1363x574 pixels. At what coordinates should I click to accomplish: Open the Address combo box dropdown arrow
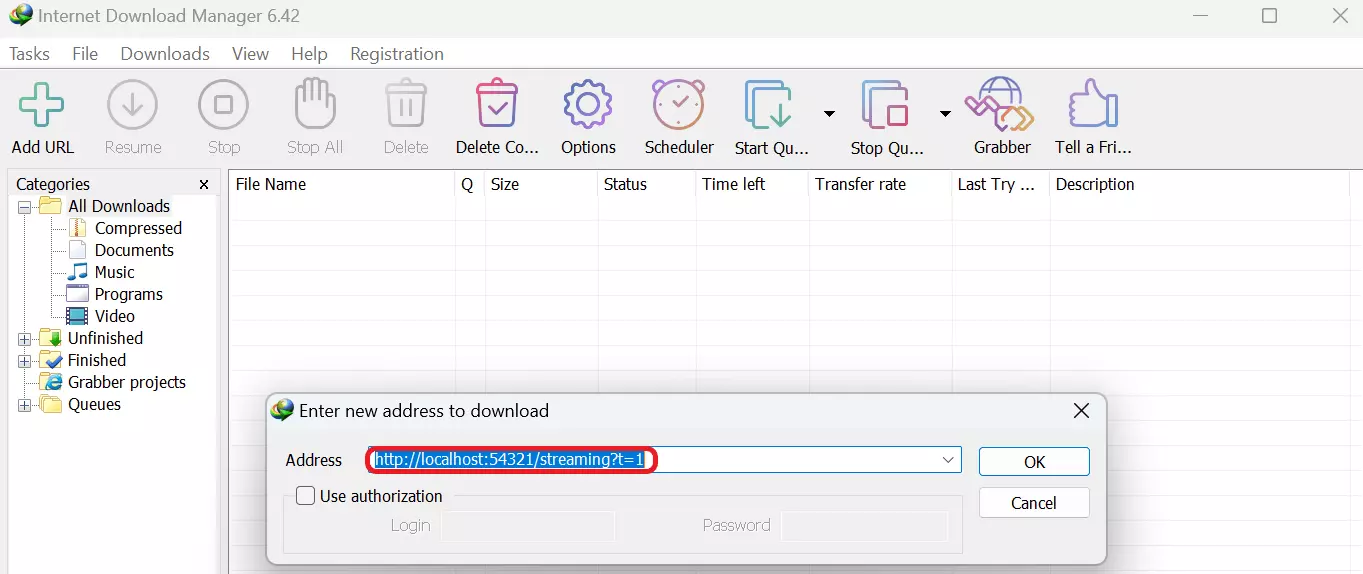(948, 460)
